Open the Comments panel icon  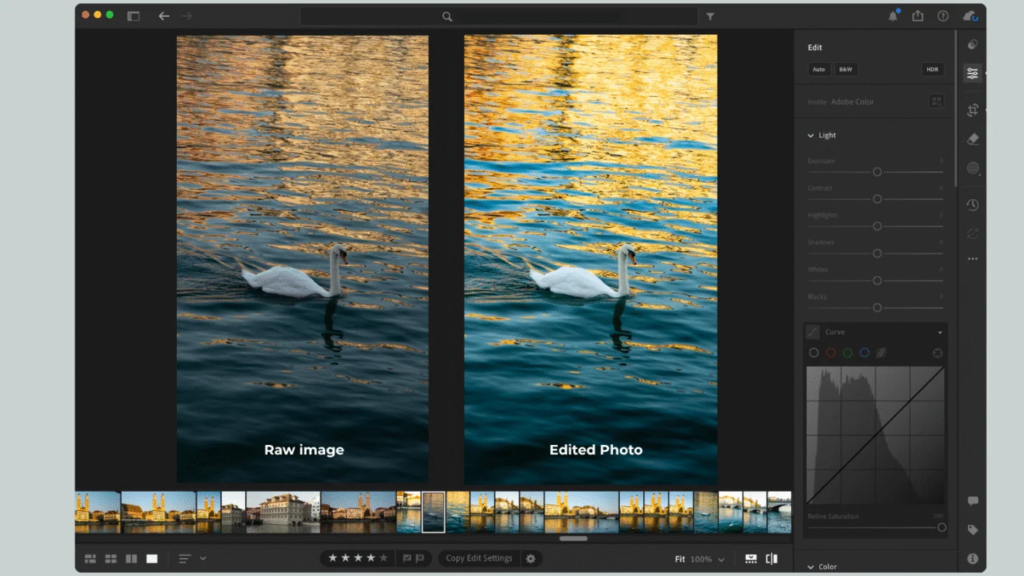coord(972,501)
